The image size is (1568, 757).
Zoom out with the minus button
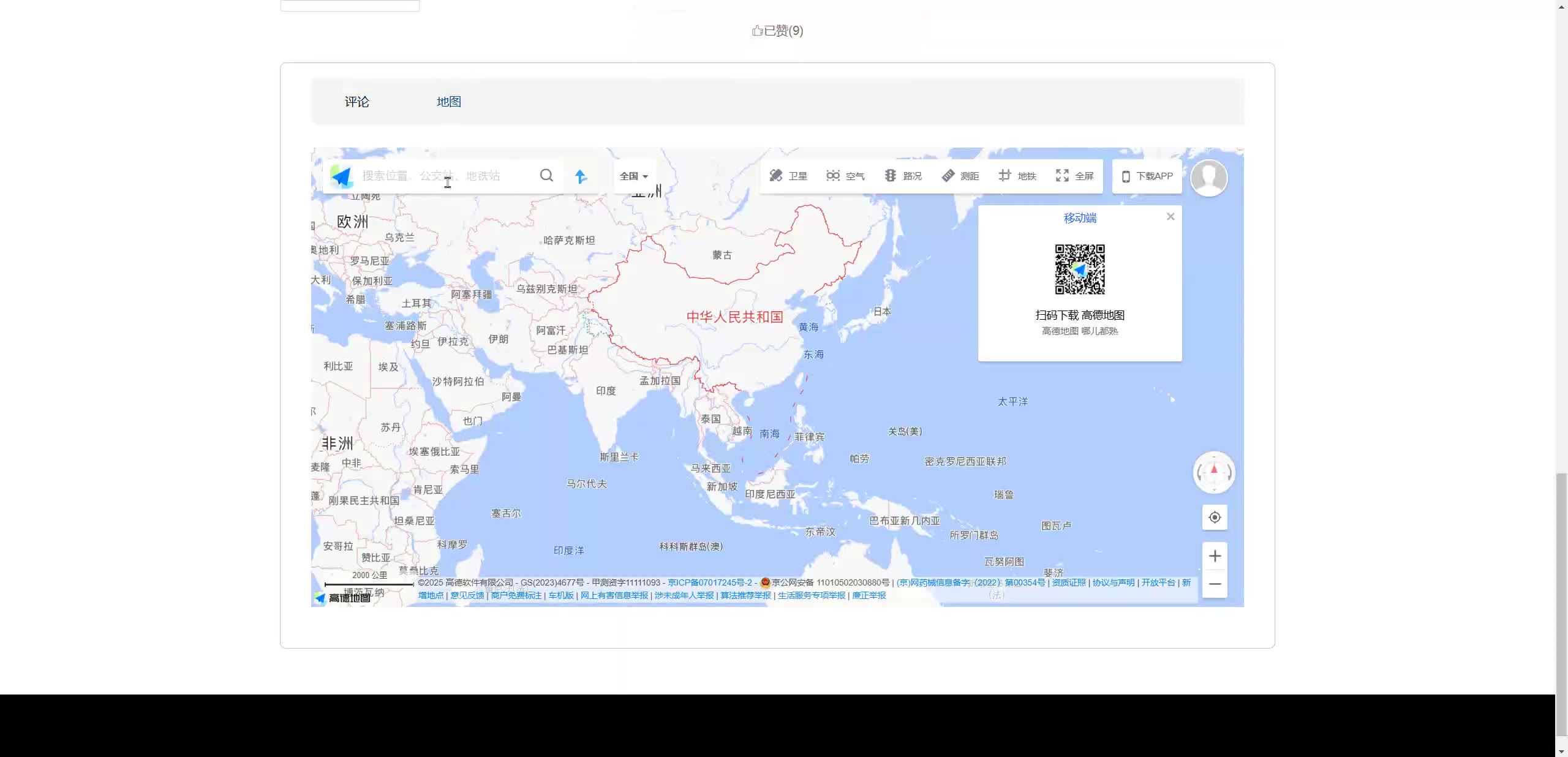[x=1215, y=584]
